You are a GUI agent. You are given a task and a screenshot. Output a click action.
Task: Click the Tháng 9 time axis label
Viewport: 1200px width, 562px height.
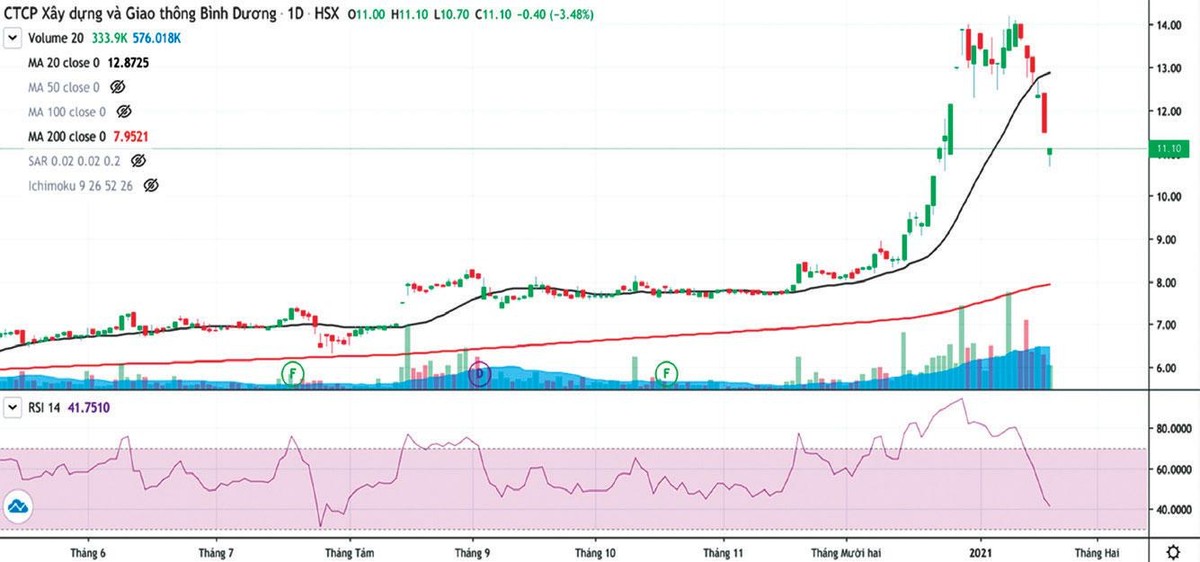click(x=472, y=552)
